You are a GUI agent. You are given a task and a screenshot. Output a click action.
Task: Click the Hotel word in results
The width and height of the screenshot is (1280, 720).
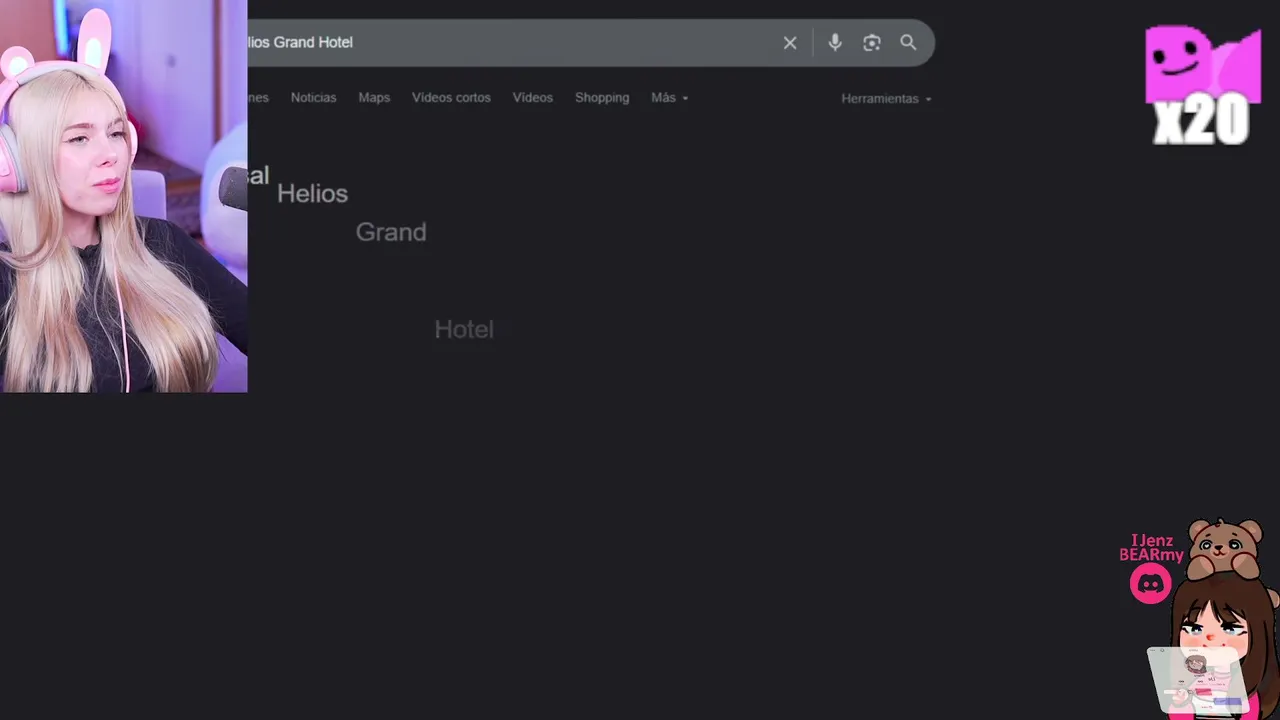coord(464,329)
